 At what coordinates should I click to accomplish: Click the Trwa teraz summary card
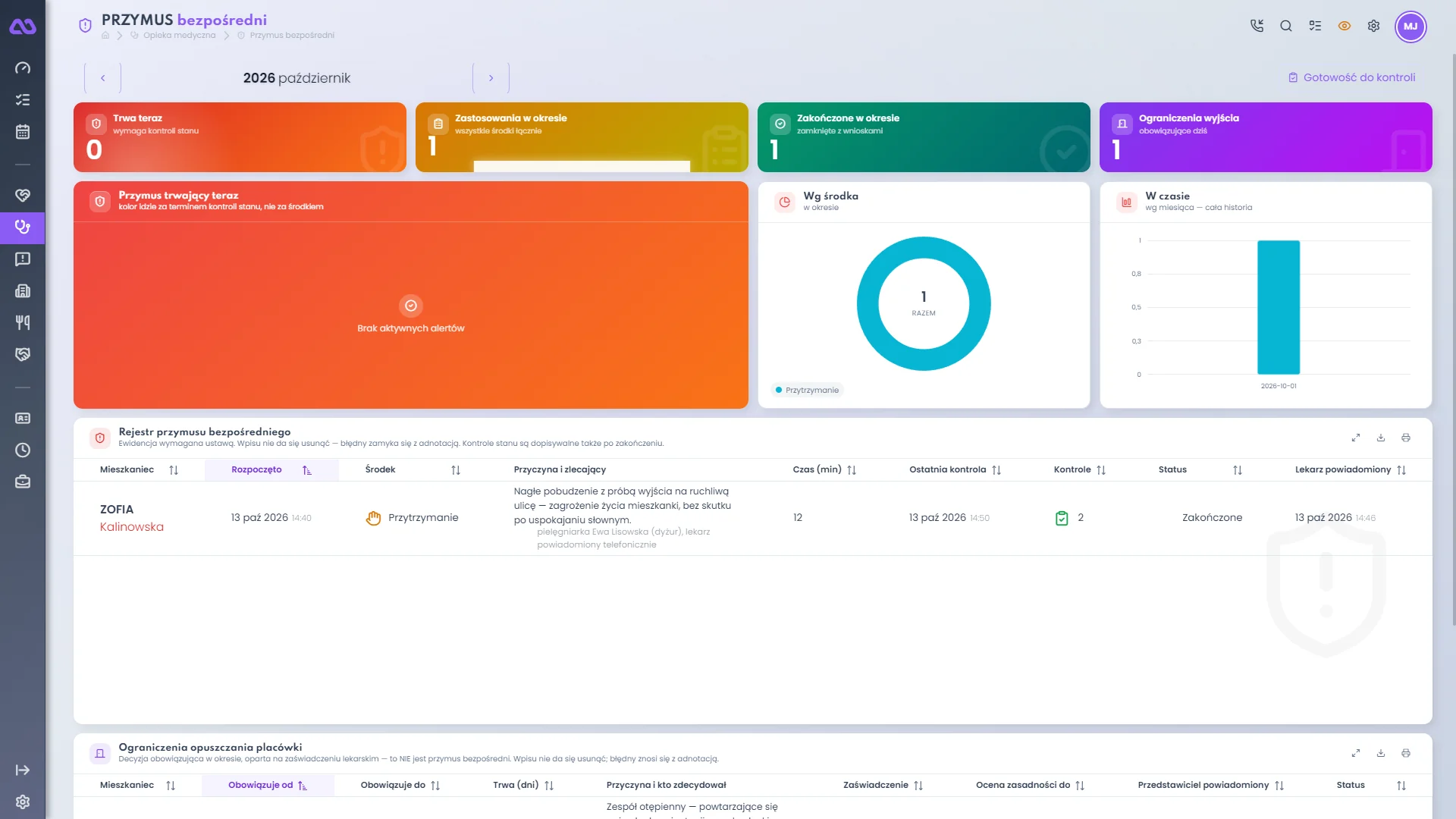(x=240, y=137)
